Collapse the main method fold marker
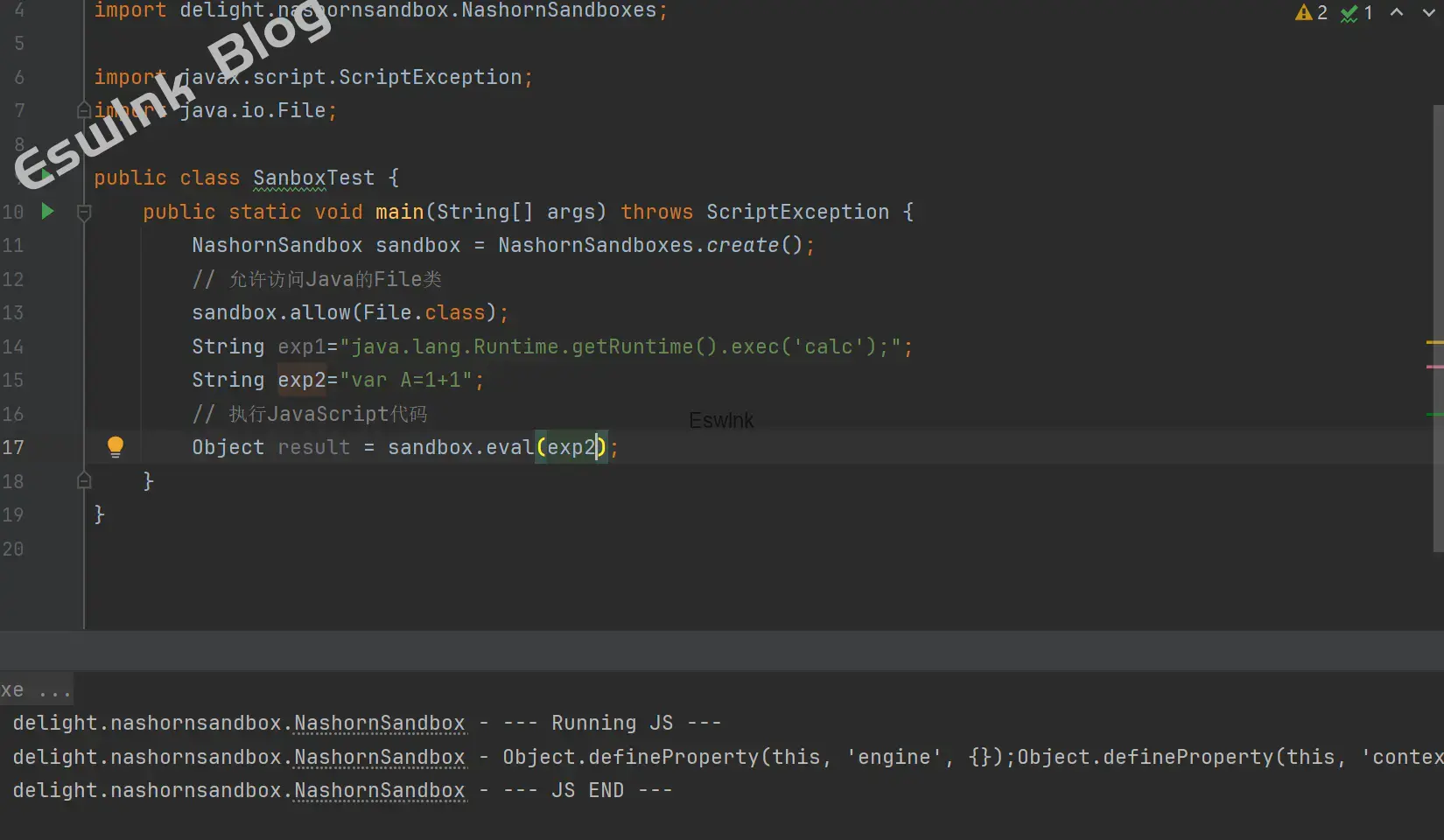This screenshot has height=840, width=1444. tap(84, 212)
